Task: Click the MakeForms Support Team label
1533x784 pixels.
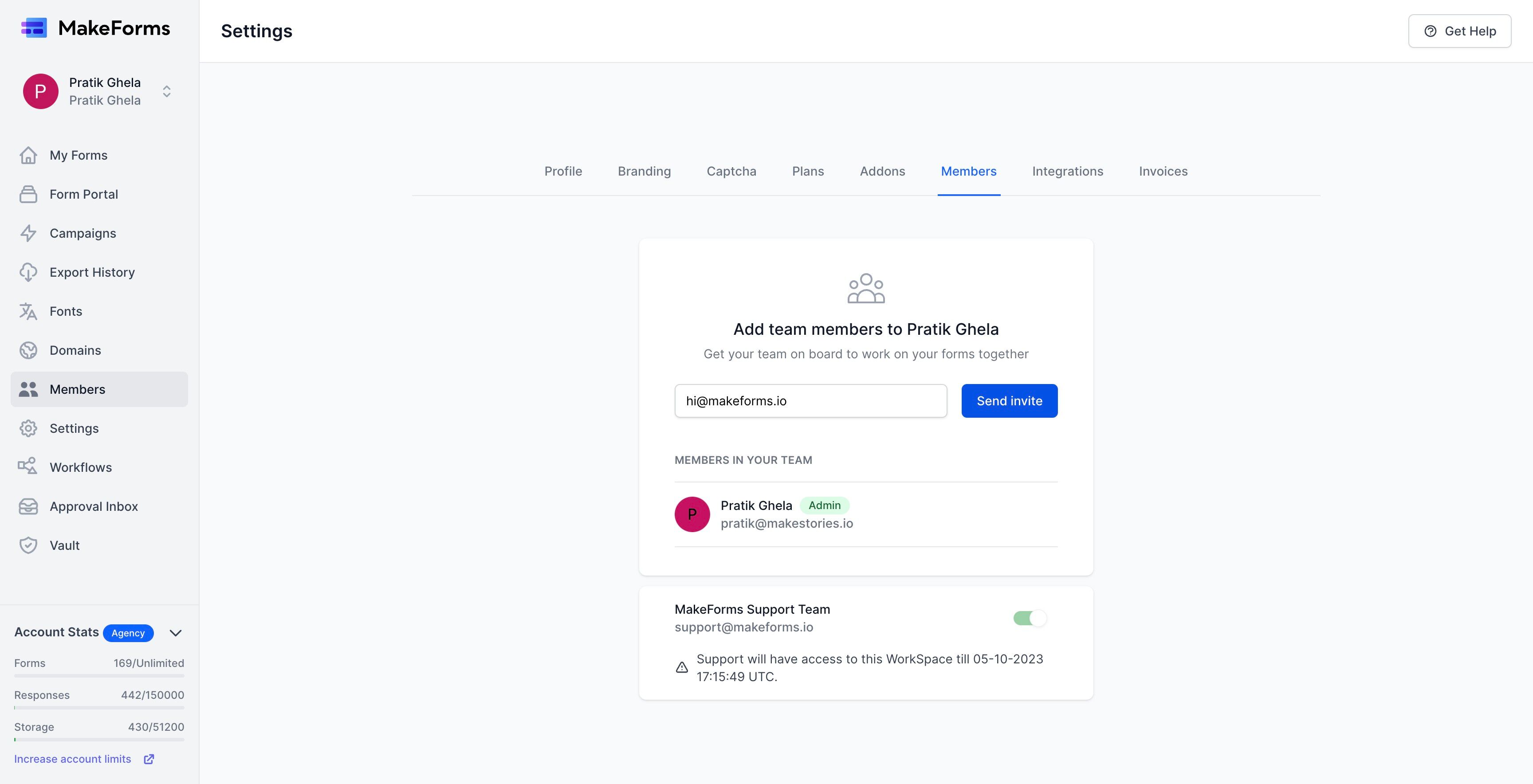Action: 752,609
